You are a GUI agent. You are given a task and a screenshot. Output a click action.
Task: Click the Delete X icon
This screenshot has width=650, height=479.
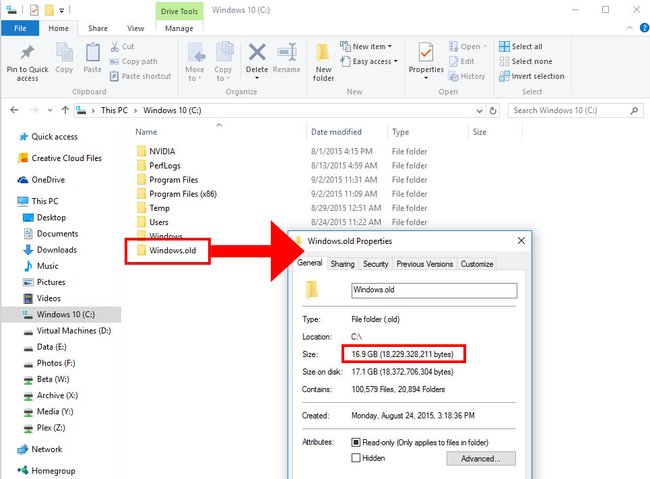pos(257,53)
